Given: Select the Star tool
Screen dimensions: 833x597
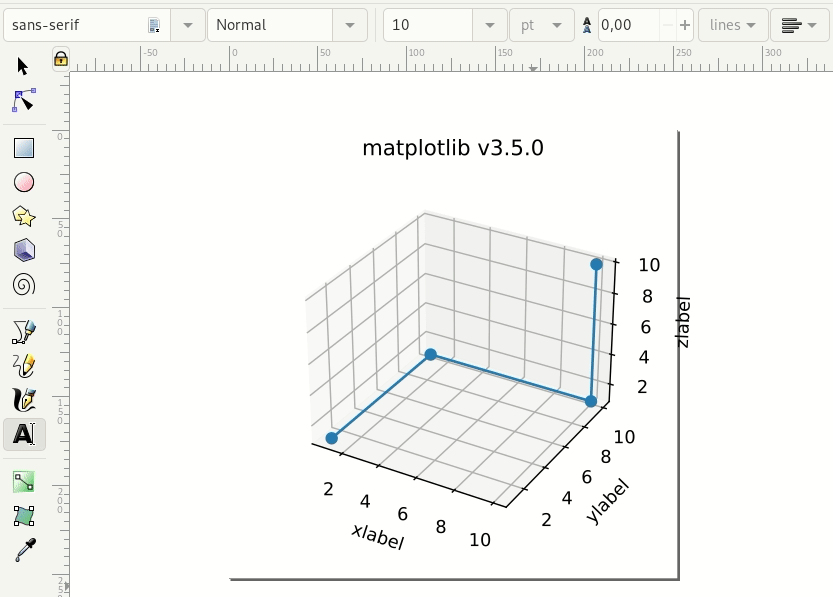Looking at the screenshot, I should (24, 216).
